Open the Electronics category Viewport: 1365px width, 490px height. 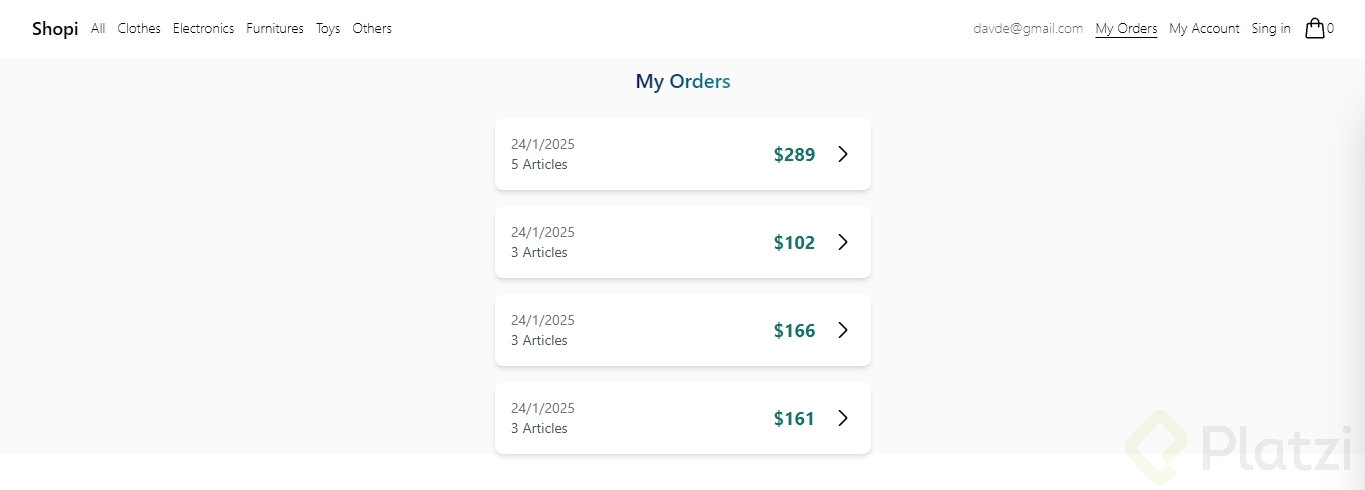click(203, 29)
